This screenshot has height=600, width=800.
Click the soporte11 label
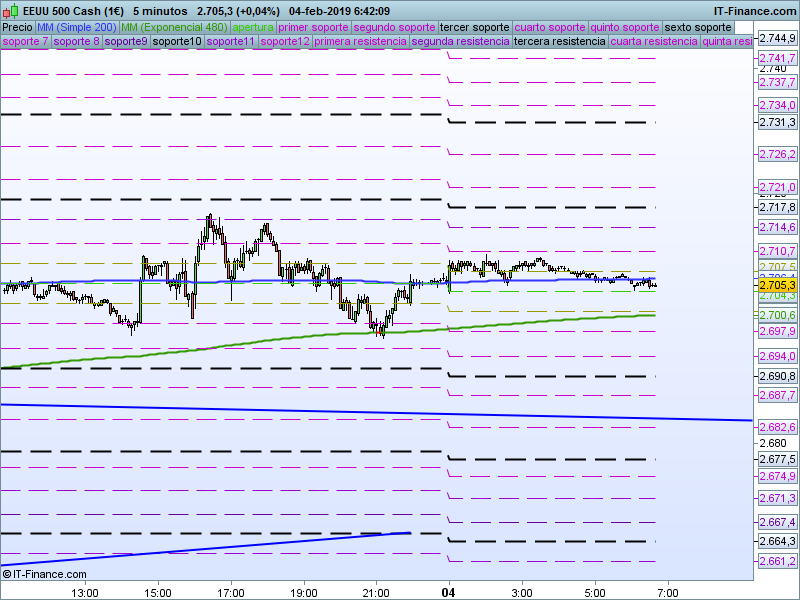coord(231,41)
